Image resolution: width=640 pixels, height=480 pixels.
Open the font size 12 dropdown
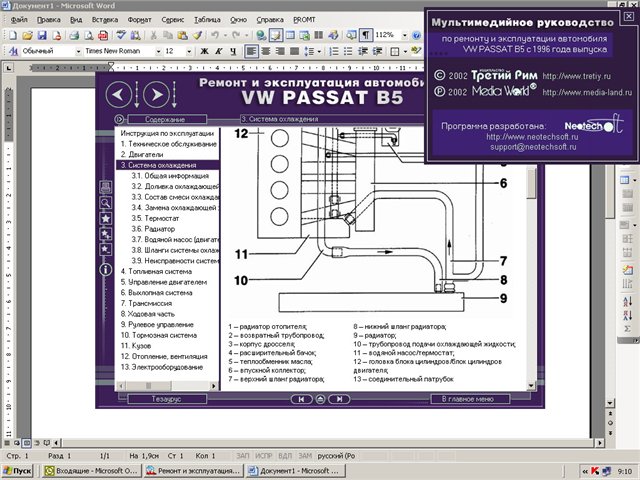click(189, 51)
